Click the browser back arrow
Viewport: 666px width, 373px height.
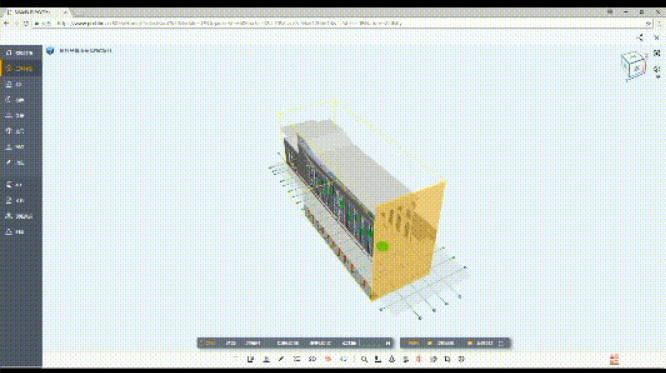coord(6,23)
